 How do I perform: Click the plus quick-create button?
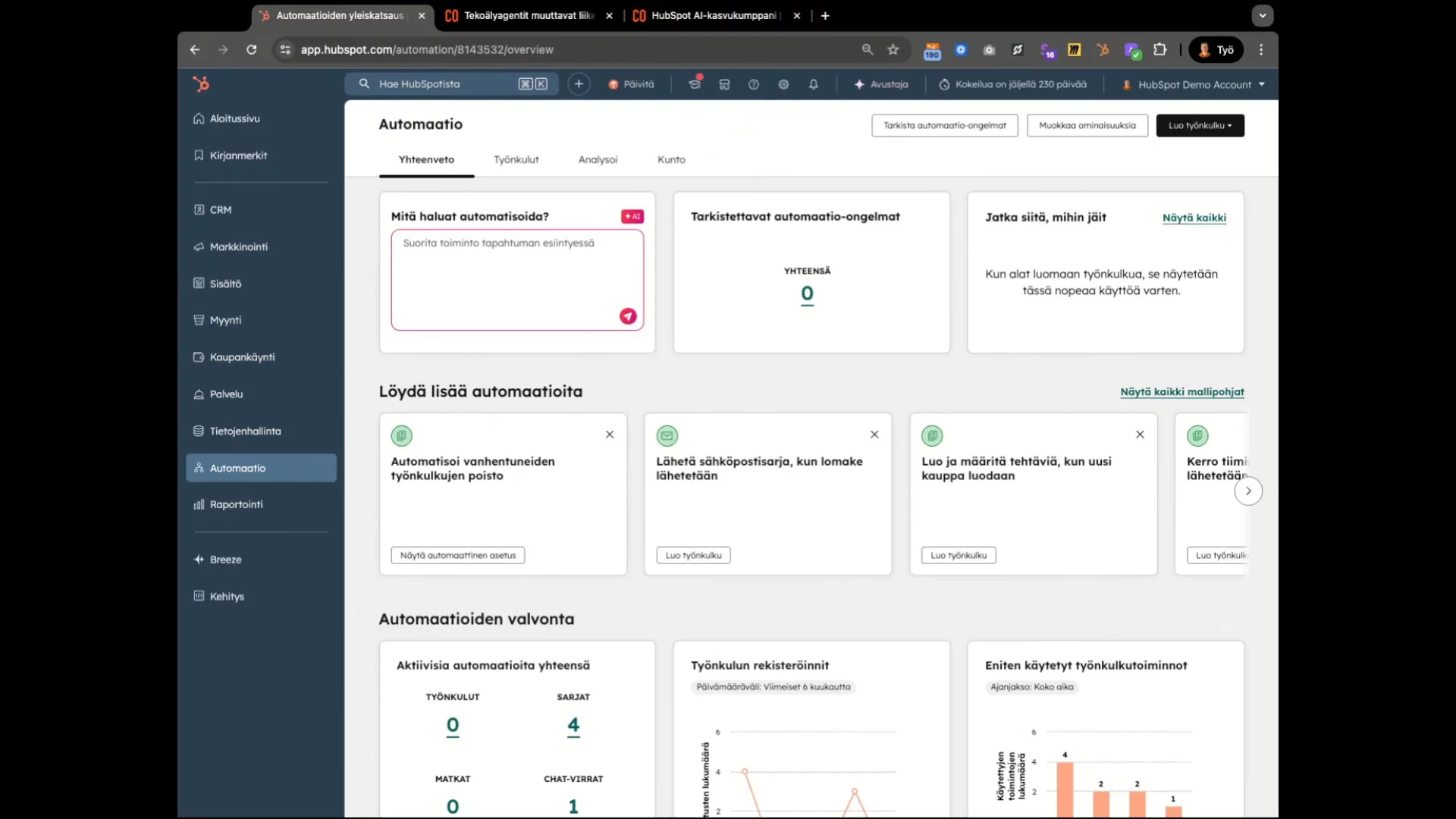click(579, 84)
